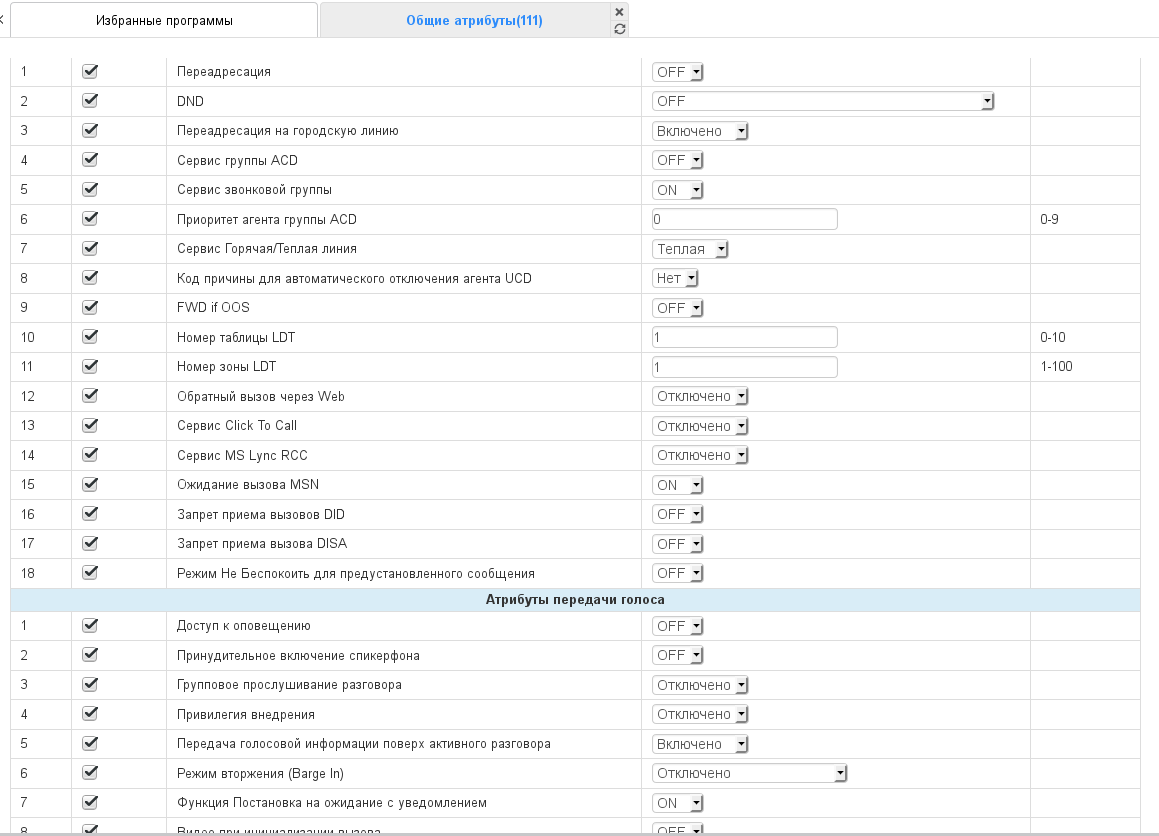
Task: Toggle the DND row checkbox
Action: [90, 101]
